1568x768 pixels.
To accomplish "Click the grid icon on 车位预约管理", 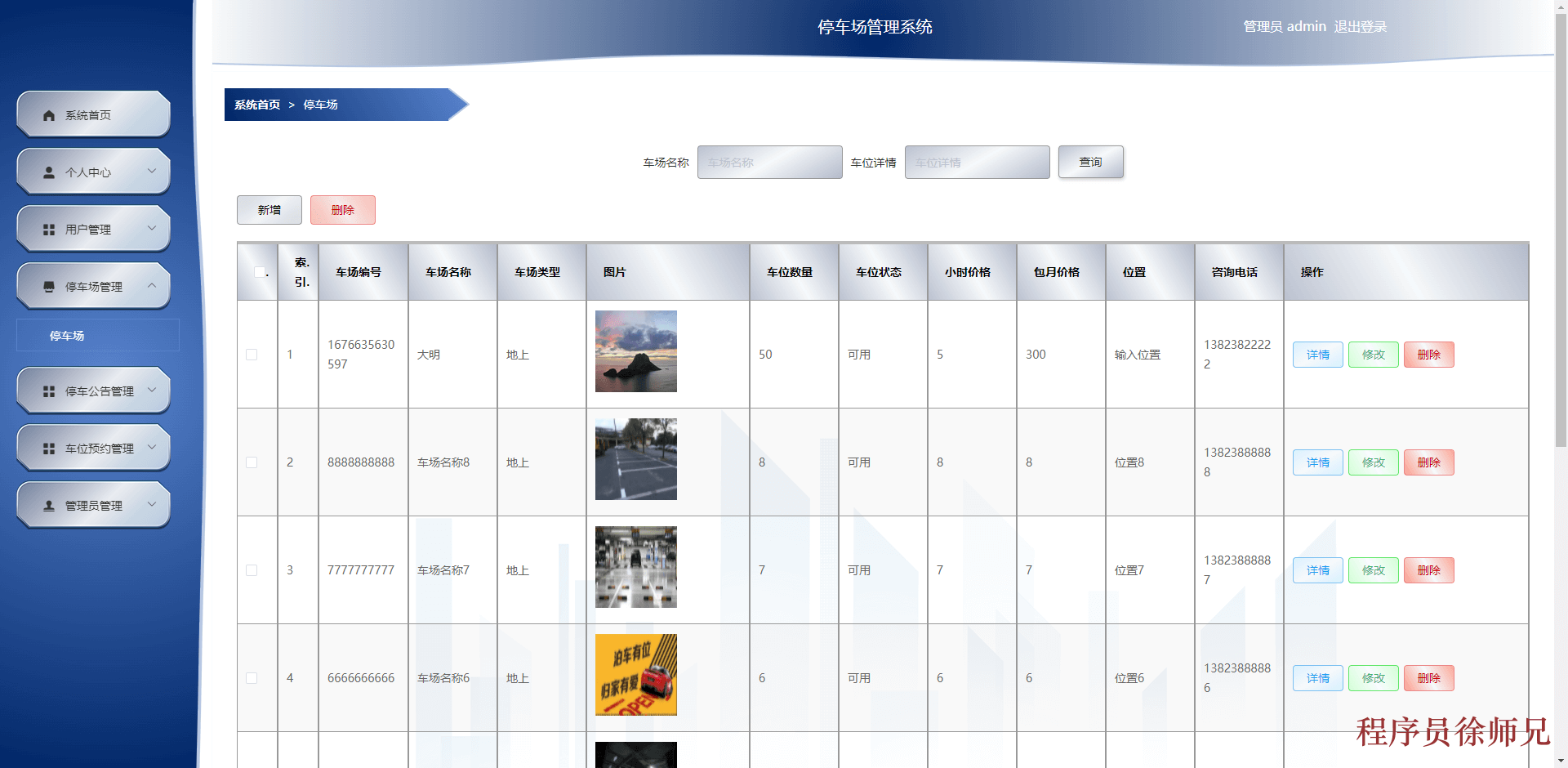I will [x=49, y=447].
